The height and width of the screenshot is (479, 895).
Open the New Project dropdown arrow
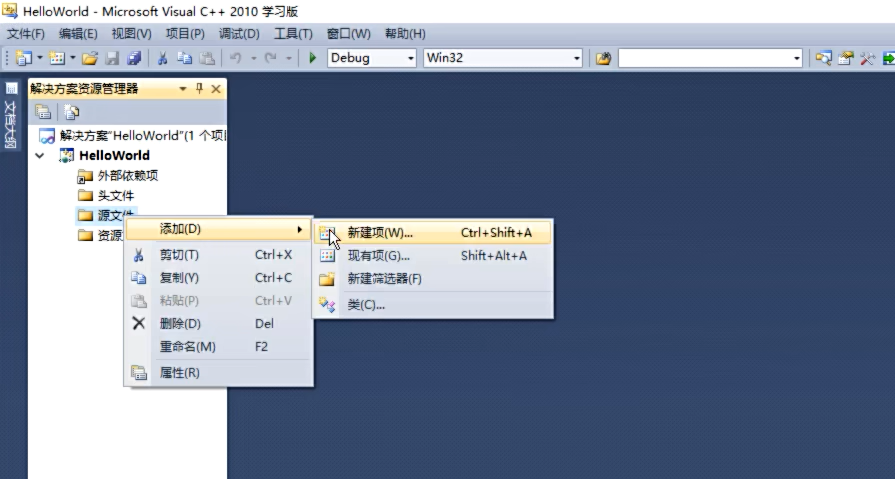(39, 58)
